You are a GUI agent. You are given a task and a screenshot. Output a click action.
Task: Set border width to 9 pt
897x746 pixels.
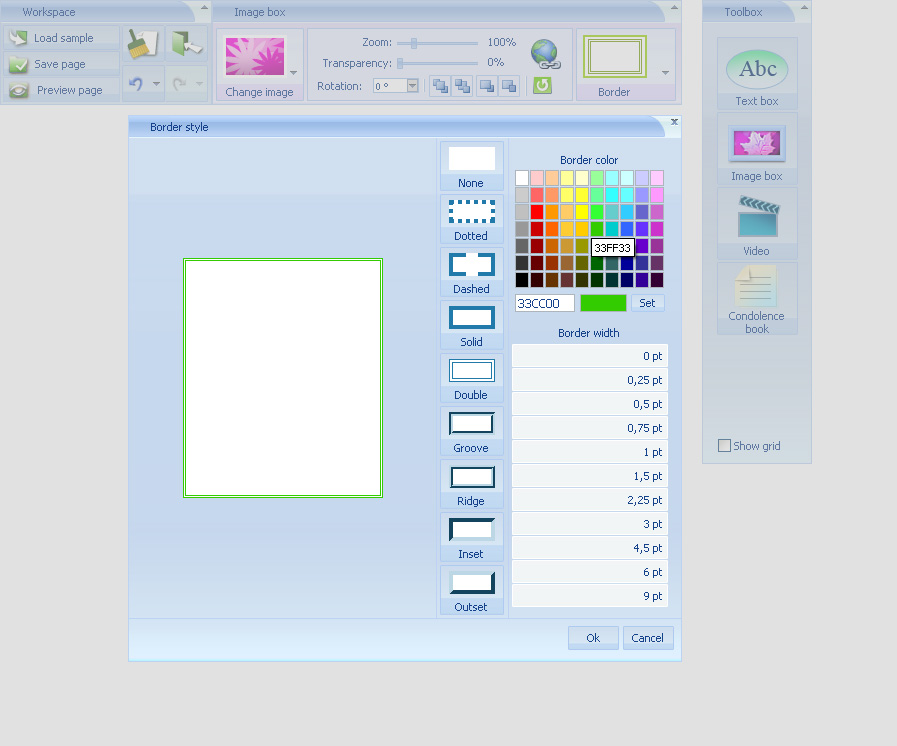tap(590, 596)
